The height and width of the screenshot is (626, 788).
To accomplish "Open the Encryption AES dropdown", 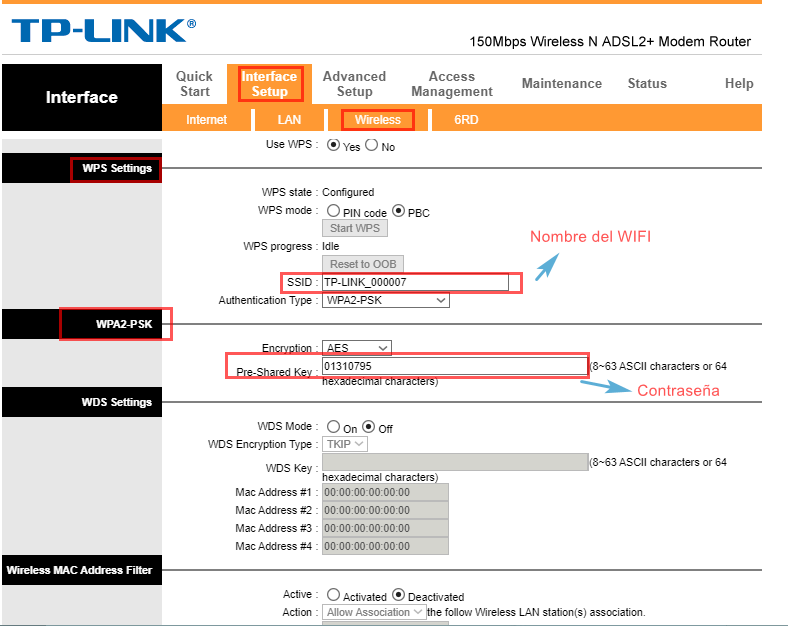I will pyautogui.click(x=356, y=348).
